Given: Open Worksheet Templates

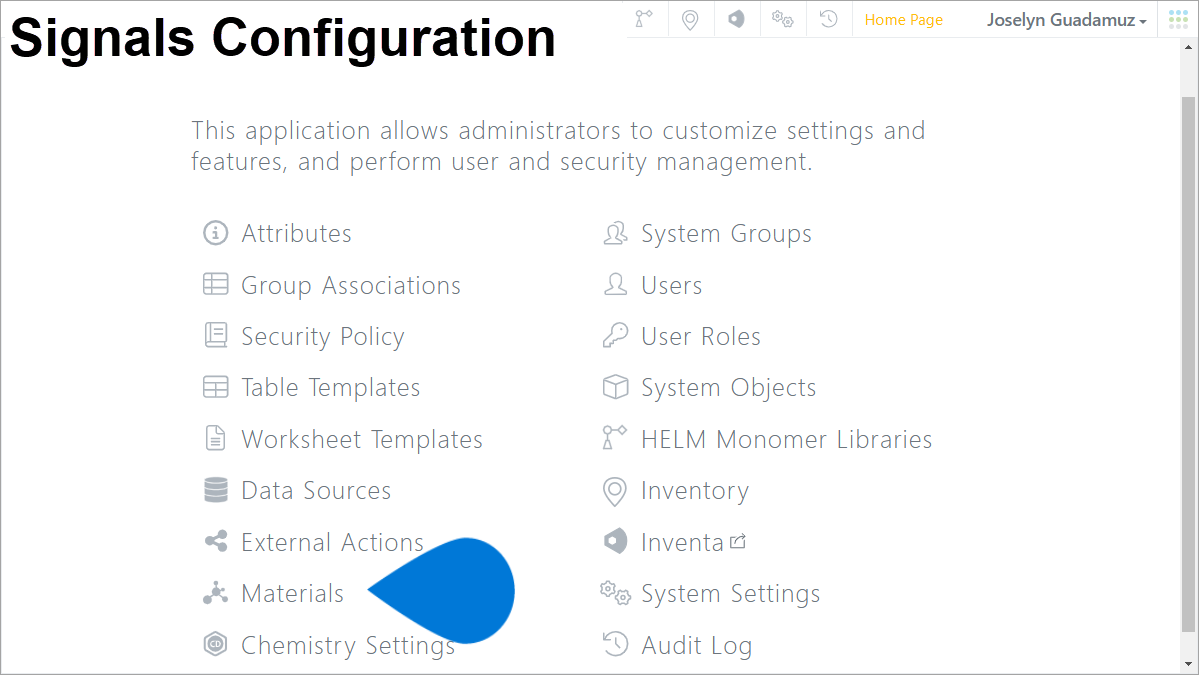Looking at the screenshot, I should [362, 440].
